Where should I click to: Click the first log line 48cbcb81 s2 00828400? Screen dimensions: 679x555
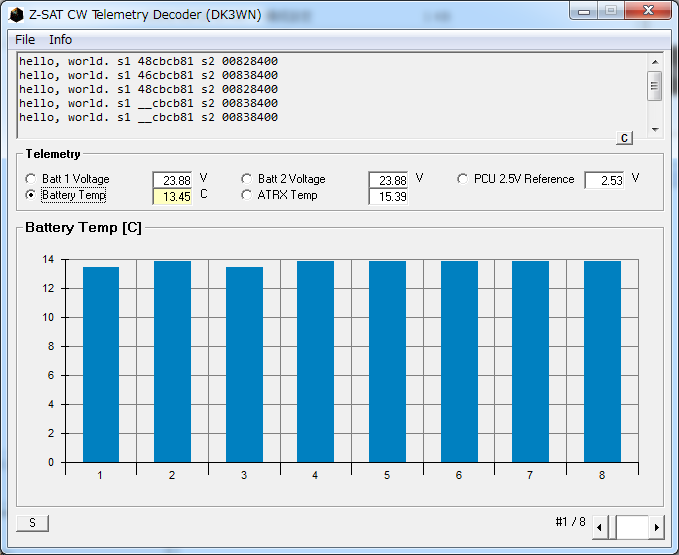[149, 61]
